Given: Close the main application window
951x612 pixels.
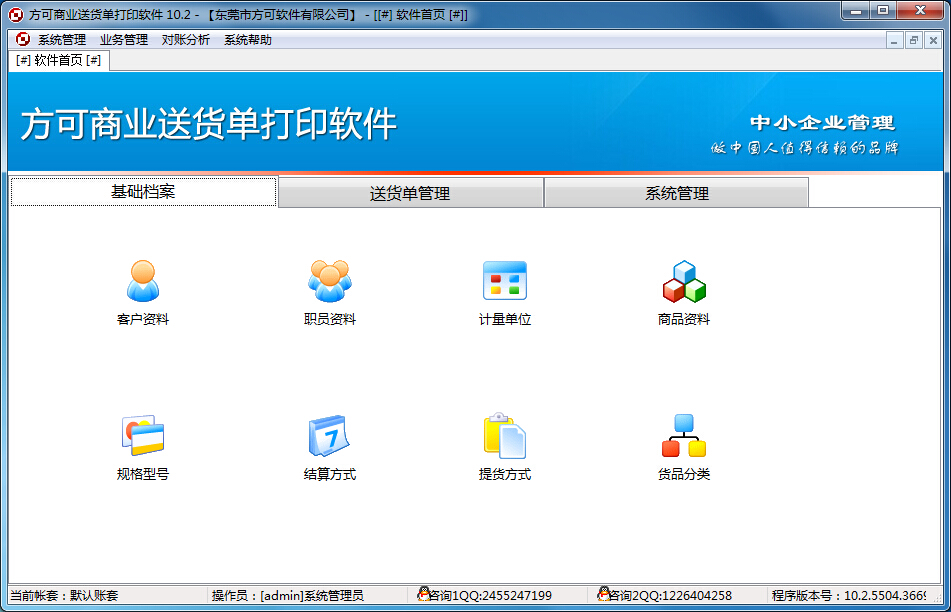Looking at the screenshot, I should (920, 11).
